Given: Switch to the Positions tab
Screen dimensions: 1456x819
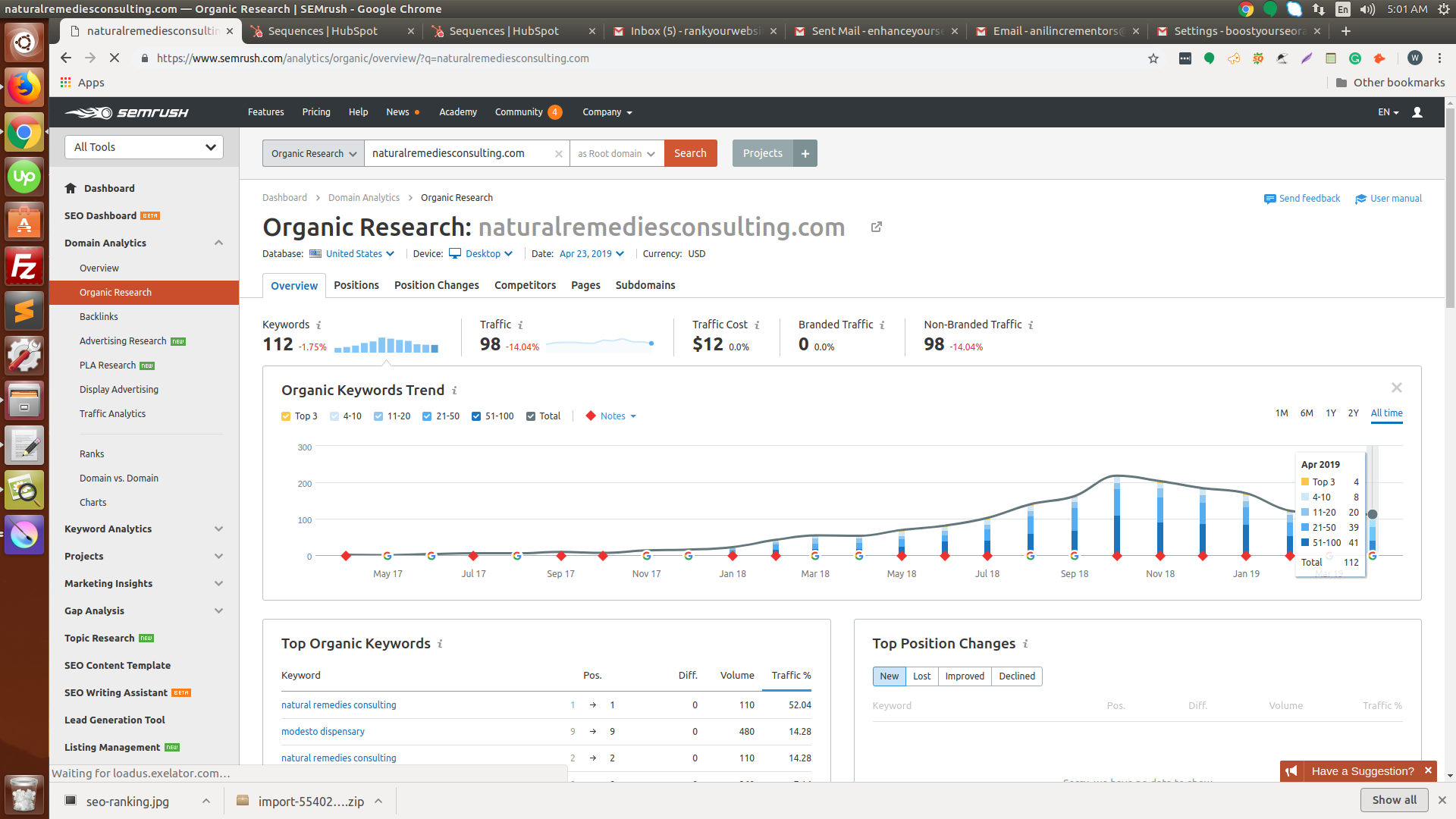Looking at the screenshot, I should click(356, 285).
